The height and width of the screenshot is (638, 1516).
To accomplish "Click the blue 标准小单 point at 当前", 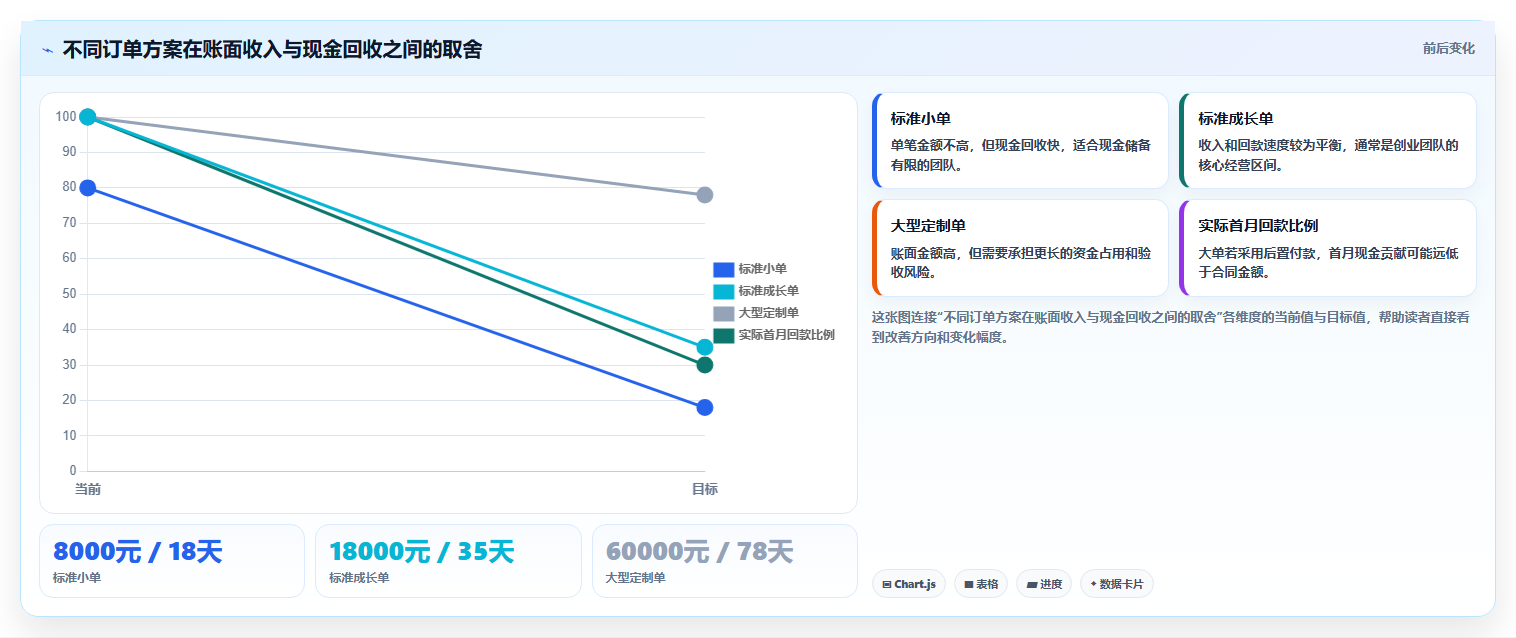I will (88, 188).
